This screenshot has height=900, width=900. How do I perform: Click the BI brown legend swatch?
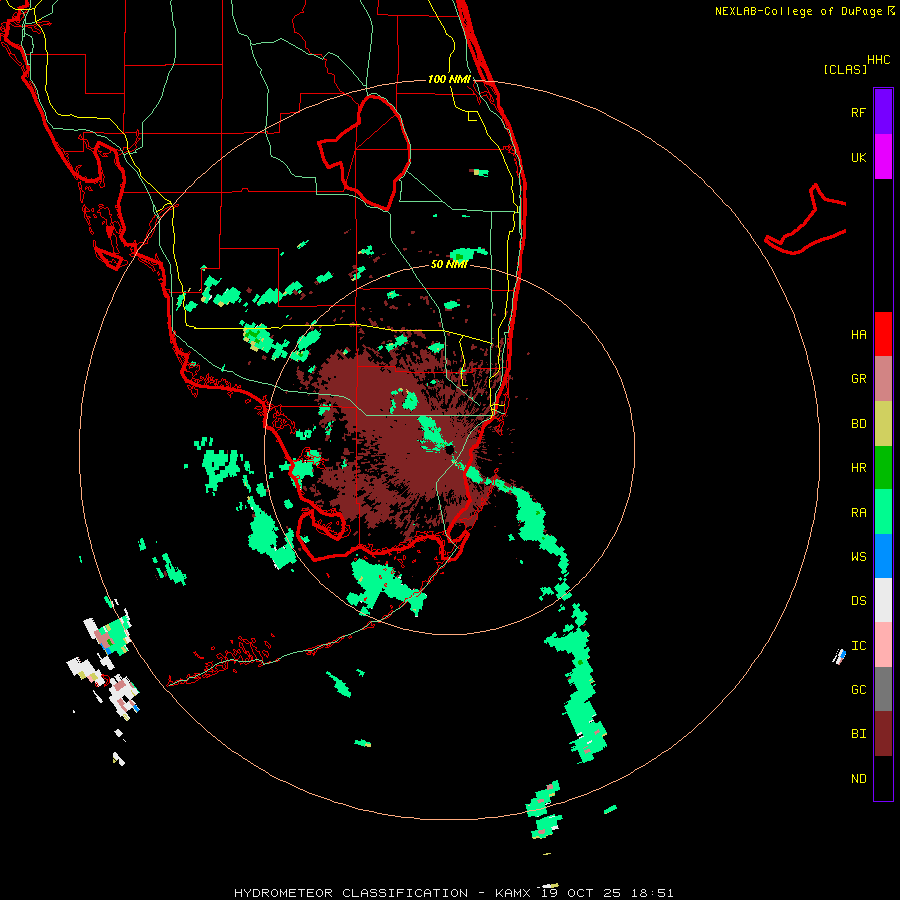pyautogui.click(x=883, y=734)
